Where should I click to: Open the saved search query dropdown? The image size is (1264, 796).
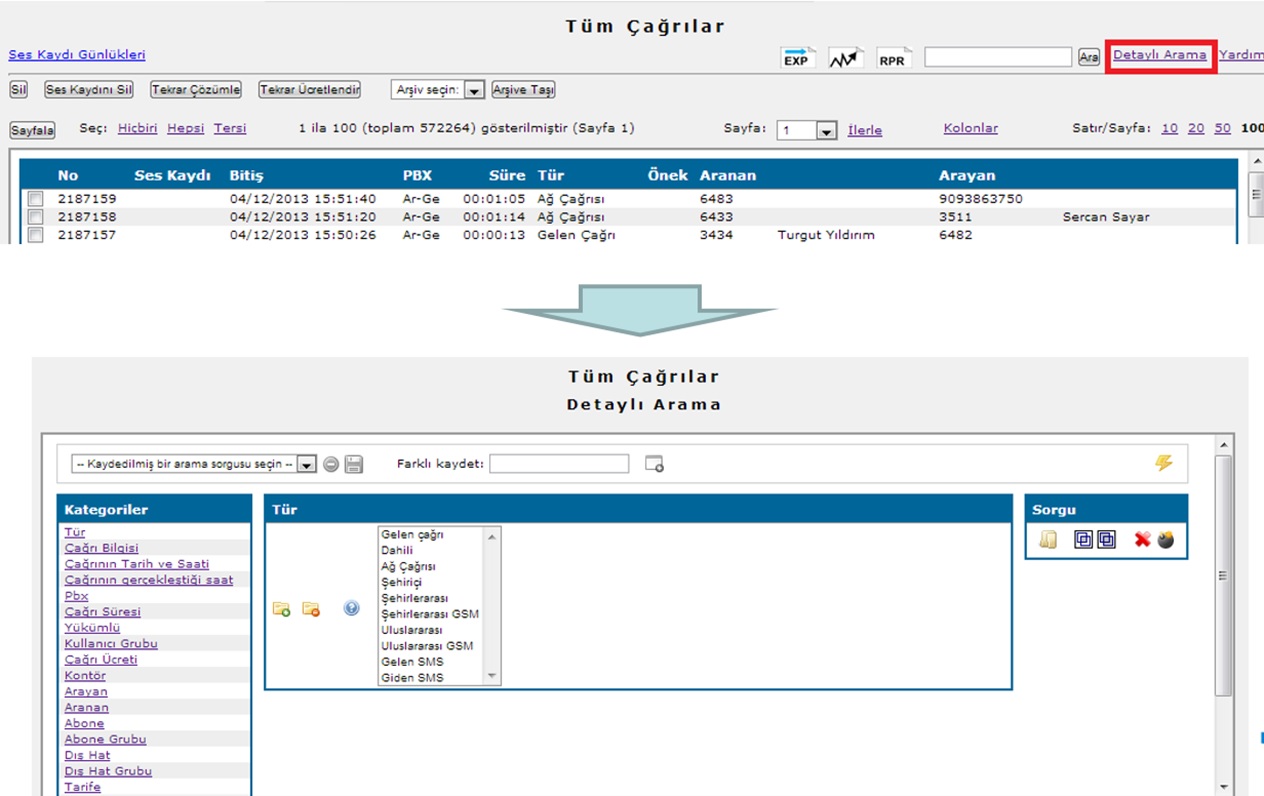(x=306, y=464)
